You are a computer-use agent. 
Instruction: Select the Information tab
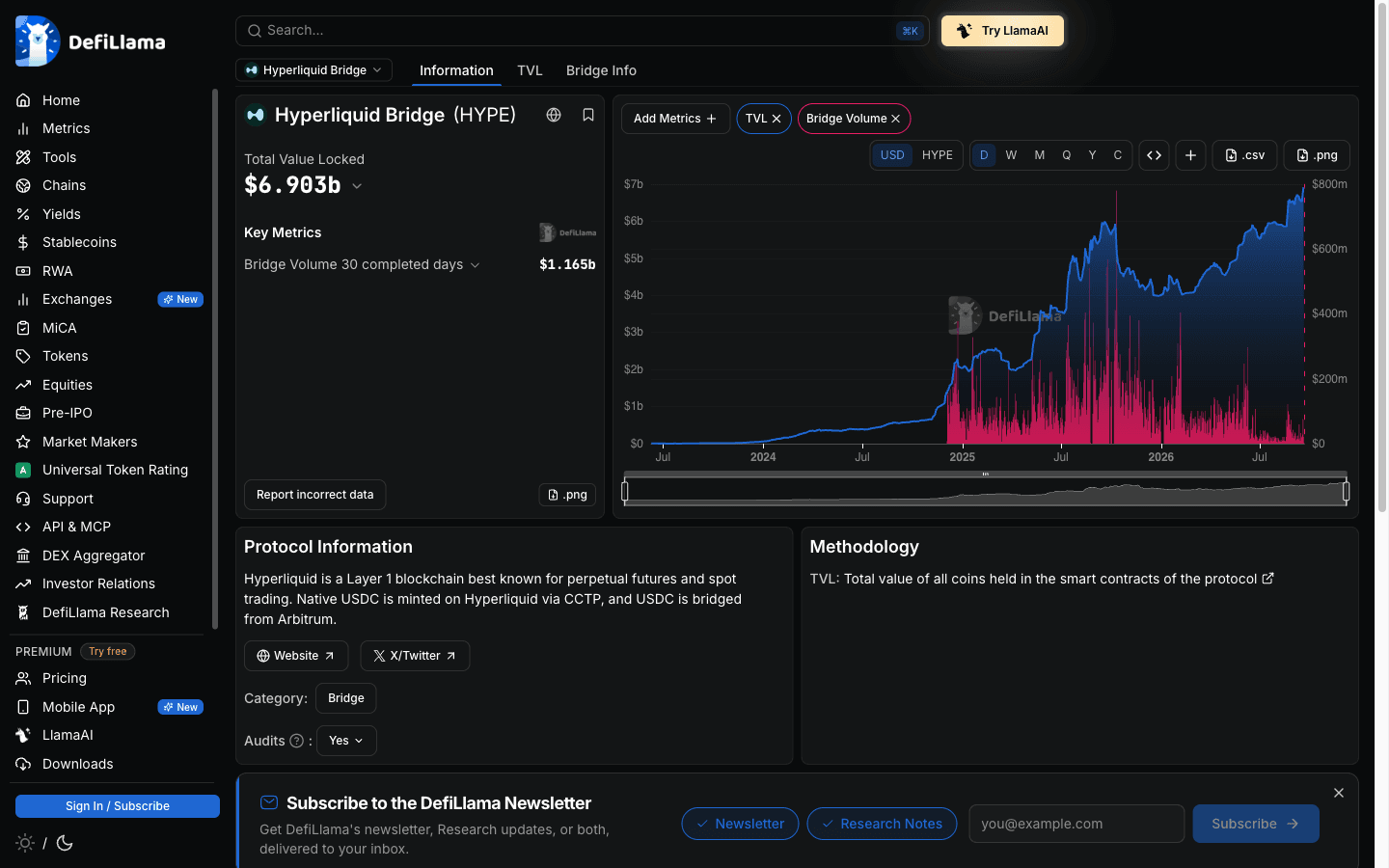point(456,70)
